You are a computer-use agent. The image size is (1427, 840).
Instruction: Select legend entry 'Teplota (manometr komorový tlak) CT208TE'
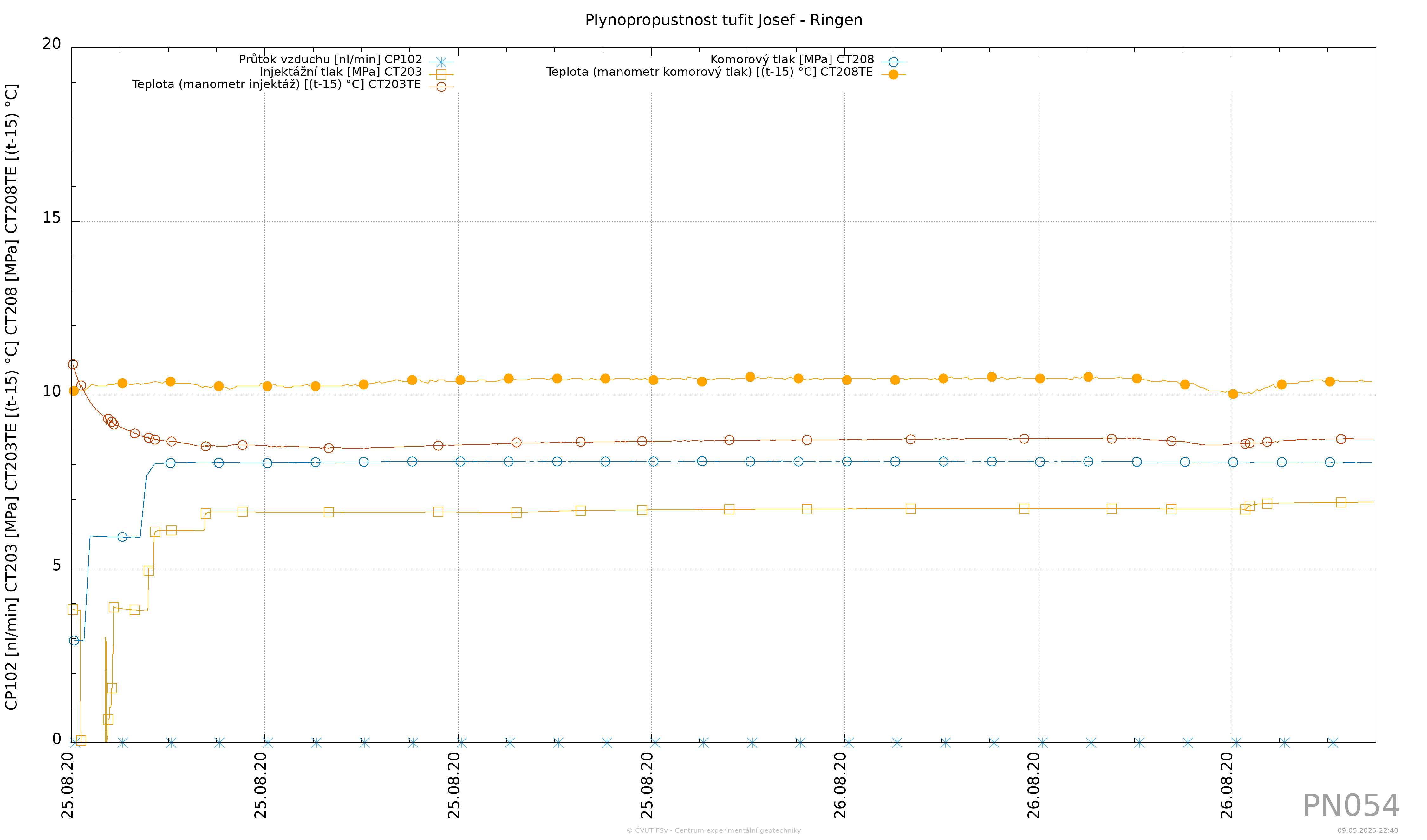pos(710,72)
